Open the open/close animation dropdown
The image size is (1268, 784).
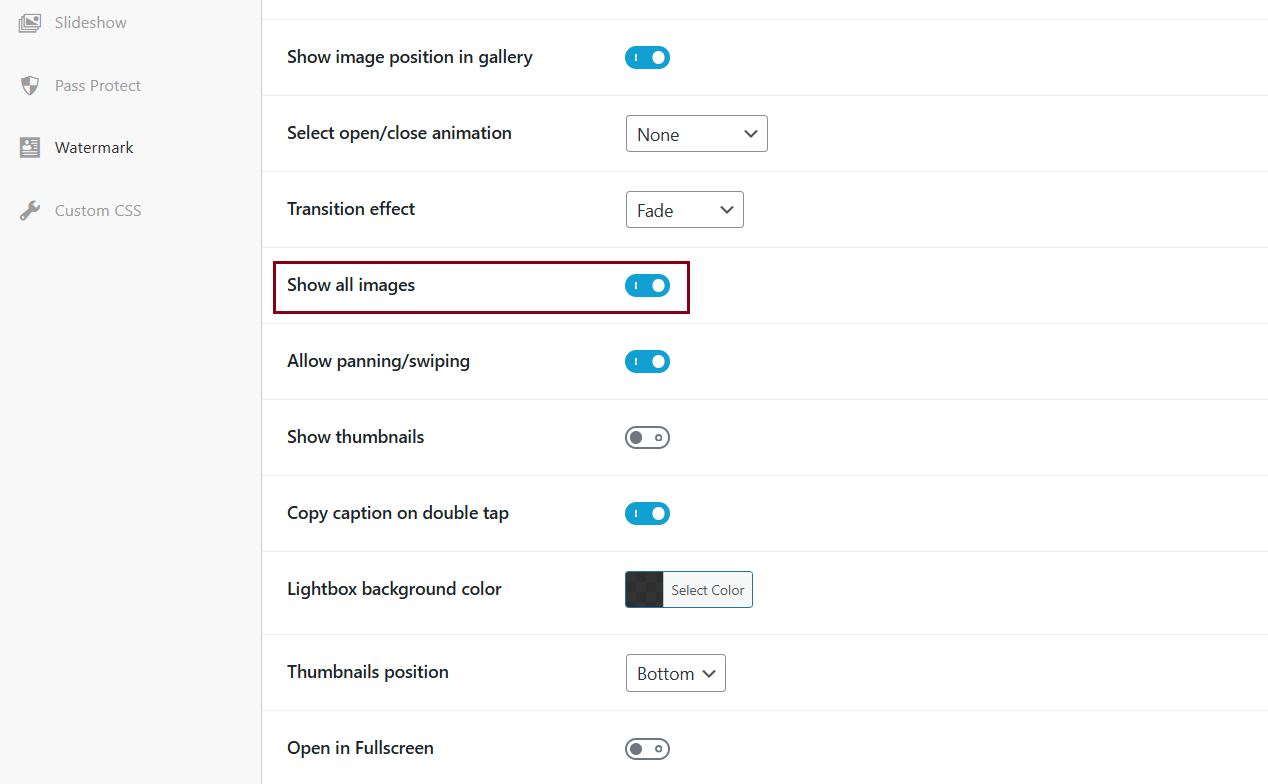click(696, 134)
